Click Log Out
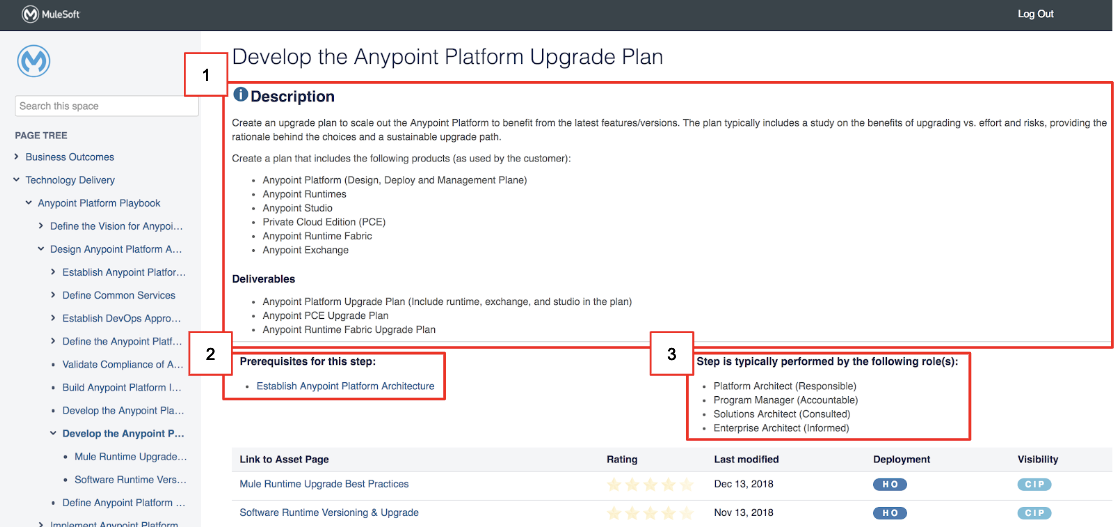Image resolution: width=1117 pixels, height=527 pixels. coord(1035,14)
